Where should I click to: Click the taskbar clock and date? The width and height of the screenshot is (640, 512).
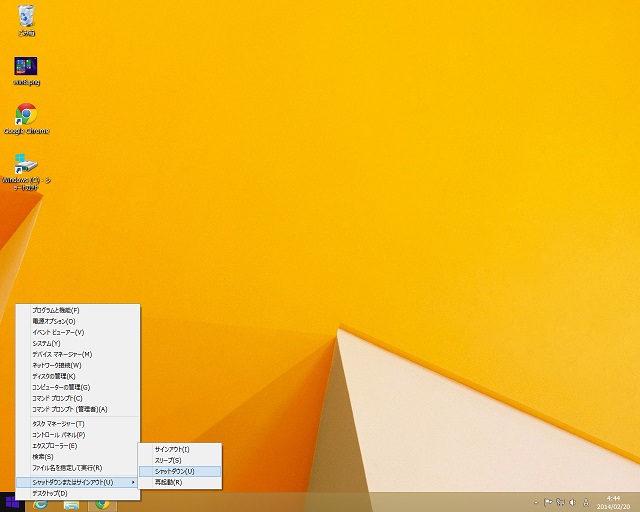(613, 502)
